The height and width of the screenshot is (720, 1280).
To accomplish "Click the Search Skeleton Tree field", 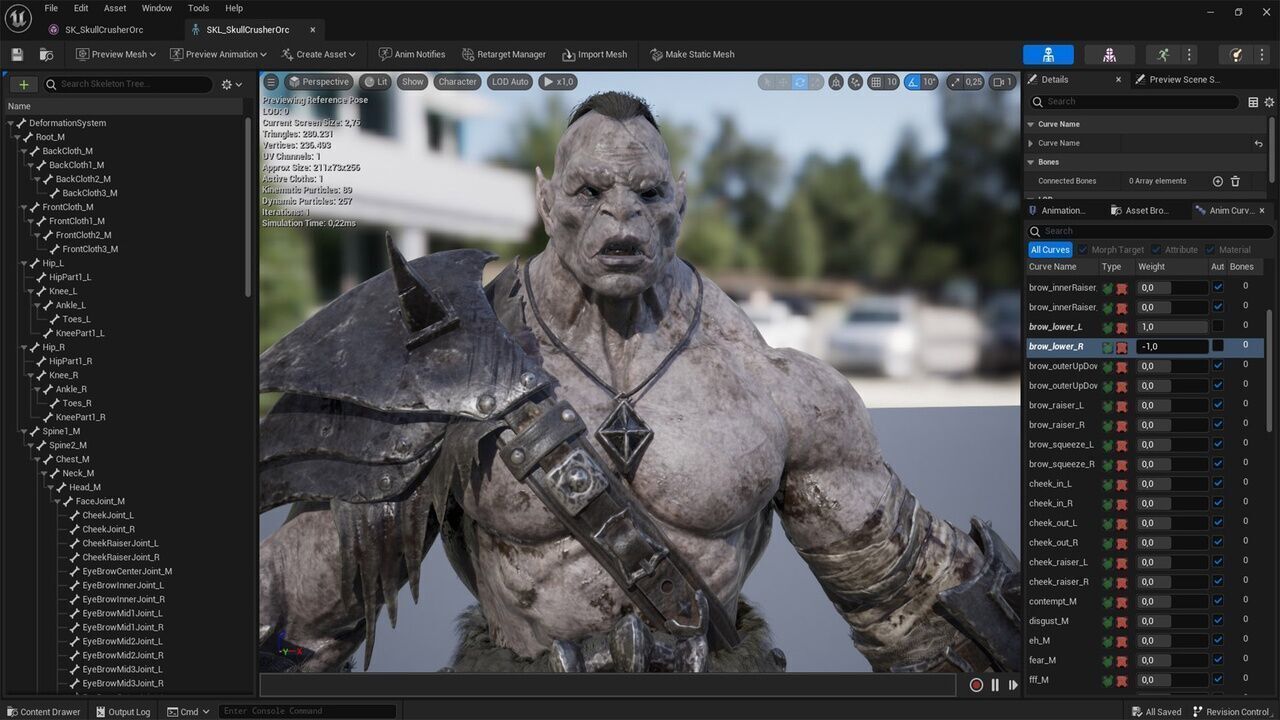I will (128, 84).
